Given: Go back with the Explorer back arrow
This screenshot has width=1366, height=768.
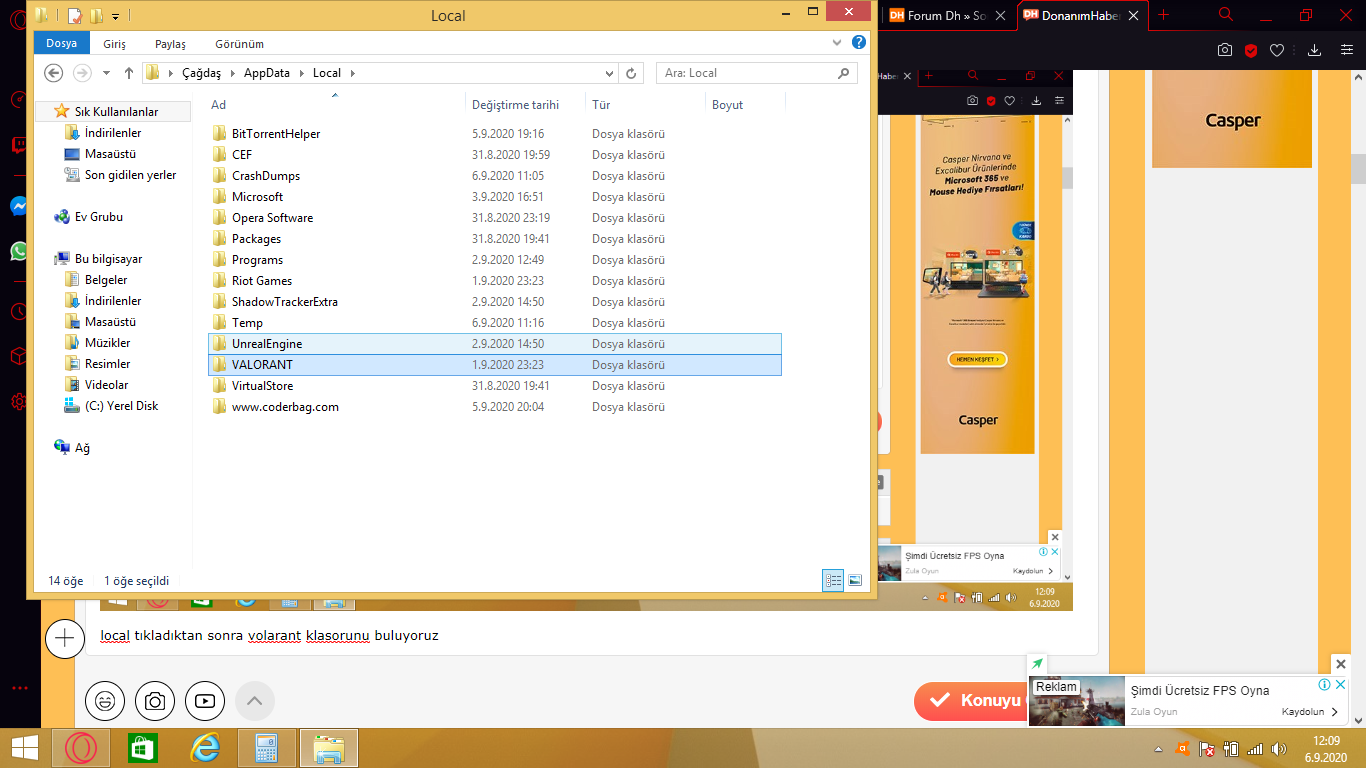Looking at the screenshot, I should click(x=54, y=73).
